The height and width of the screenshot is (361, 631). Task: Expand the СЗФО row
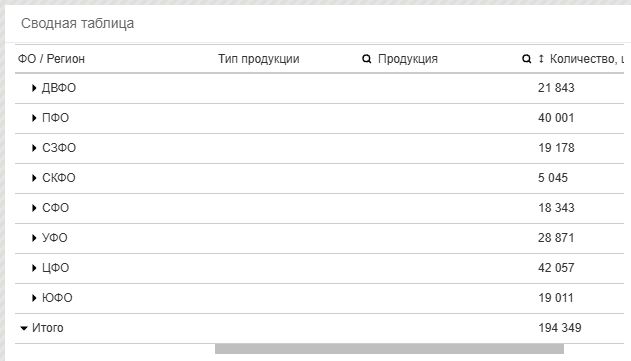pyautogui.click(x=34, y=148)
